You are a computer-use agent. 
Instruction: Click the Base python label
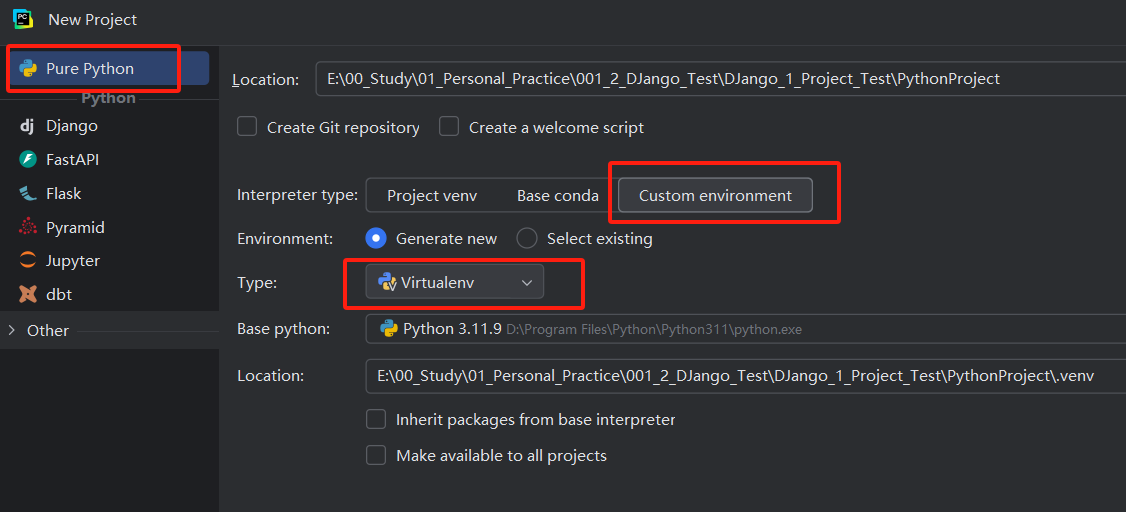pyautogui.click(x=283, y=329)
